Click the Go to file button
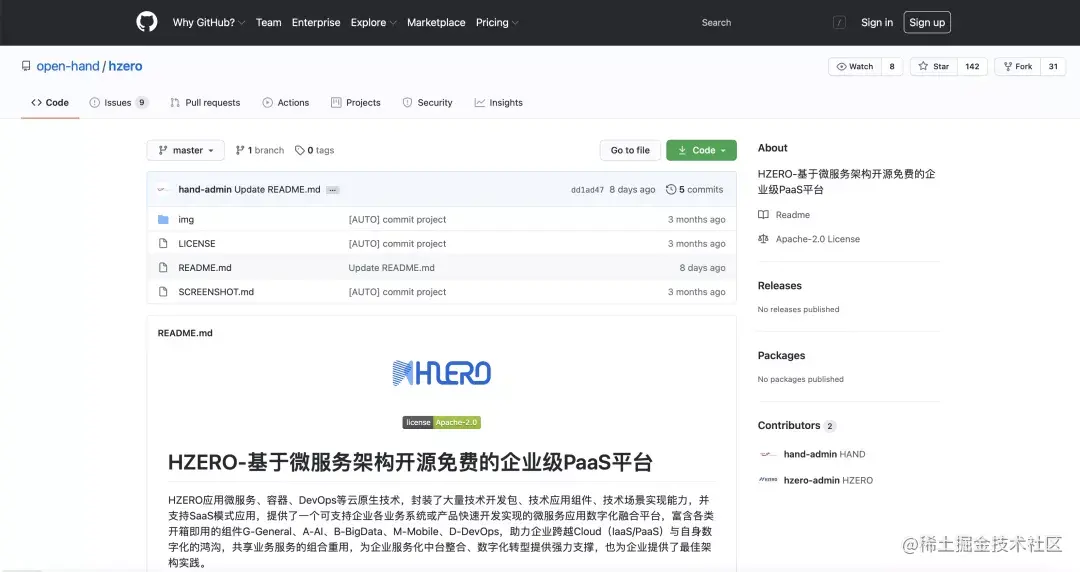 tap(630, 150)
